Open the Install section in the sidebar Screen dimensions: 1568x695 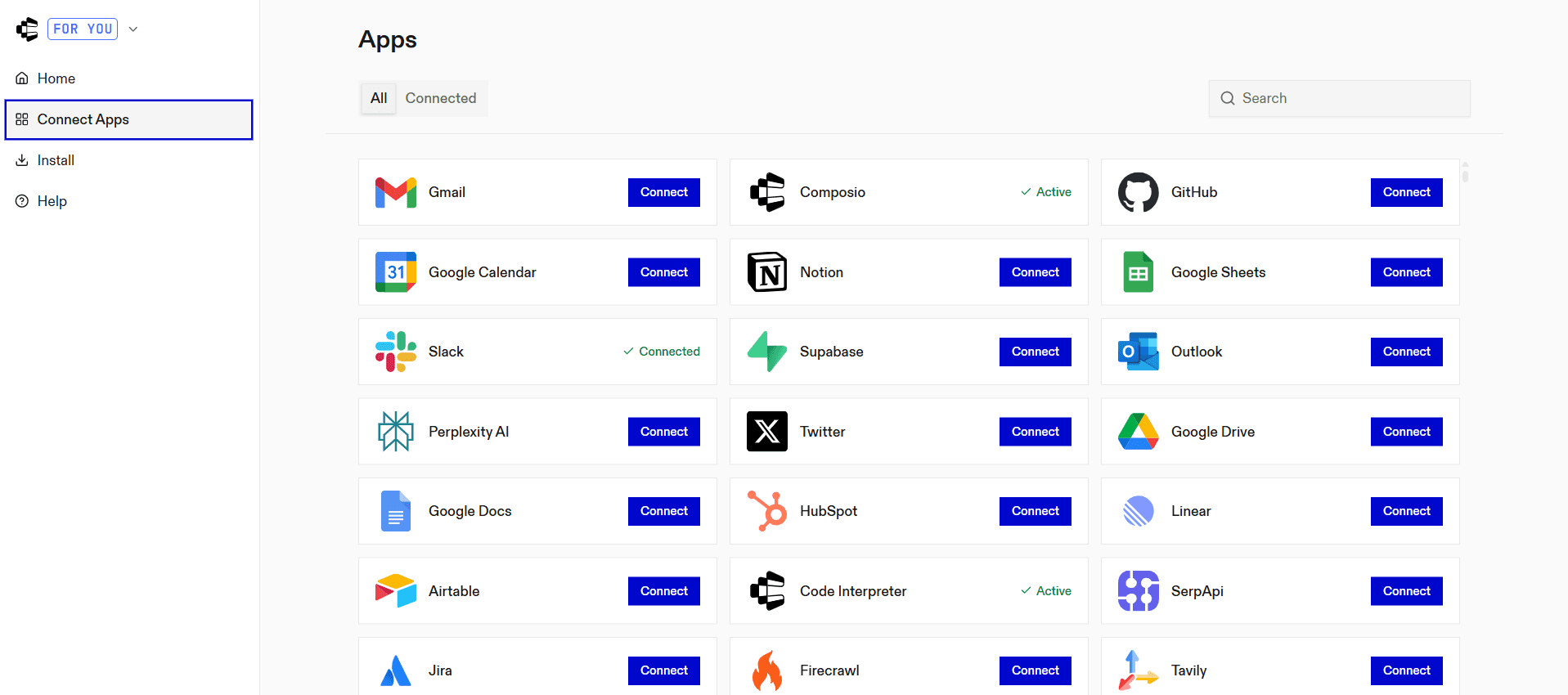129,160
